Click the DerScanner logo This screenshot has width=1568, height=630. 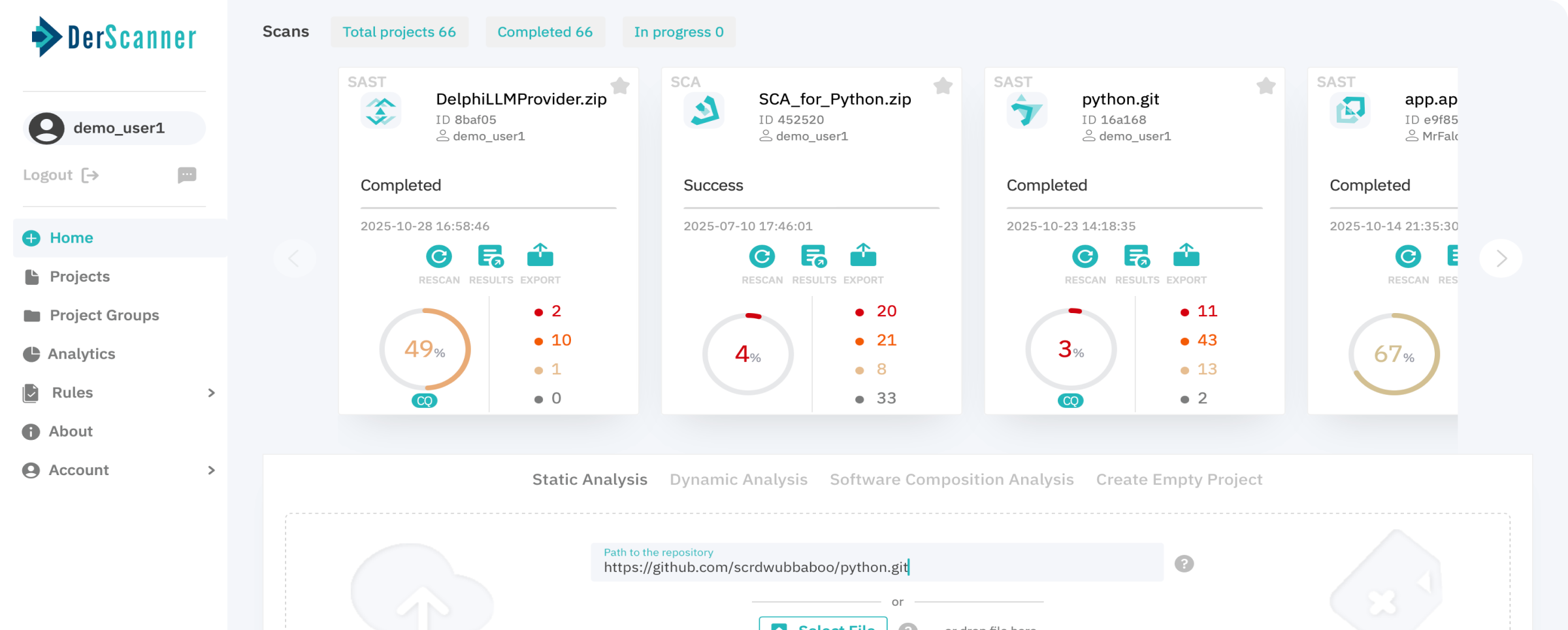point(114,37)
